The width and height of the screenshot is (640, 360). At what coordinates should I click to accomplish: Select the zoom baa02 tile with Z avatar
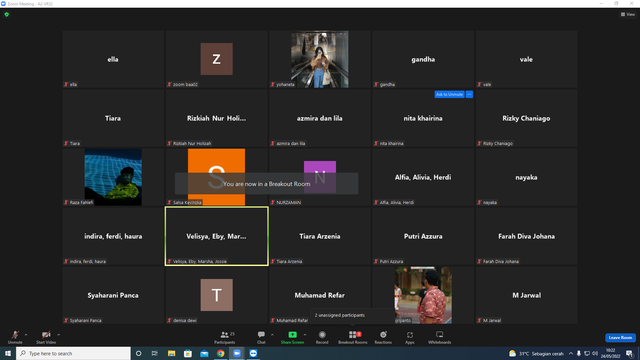[x=216, y=59]
